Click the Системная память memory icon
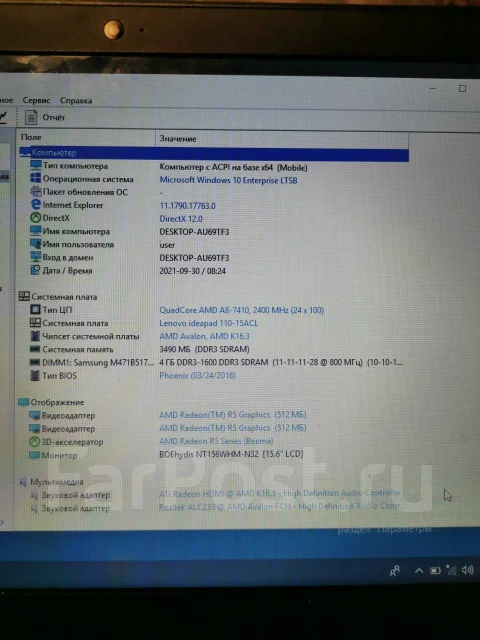480x640 pixels. [36, 349]
